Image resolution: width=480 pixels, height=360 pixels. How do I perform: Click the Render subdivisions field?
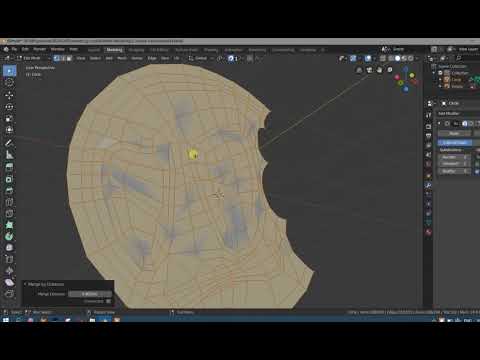[454, 157]
